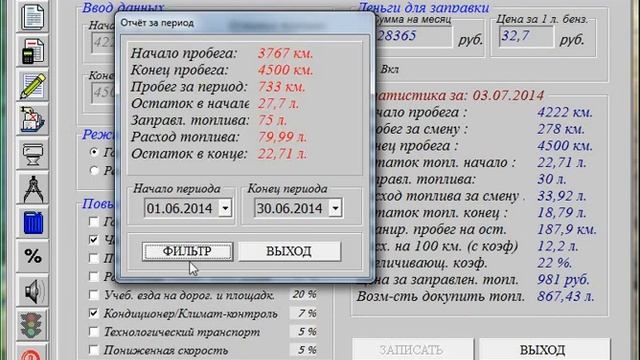Image resolution: width=640 pixels, height=360 pixels.
Task: Click the 4222 км. statistics value
Action: pos(564,112)
